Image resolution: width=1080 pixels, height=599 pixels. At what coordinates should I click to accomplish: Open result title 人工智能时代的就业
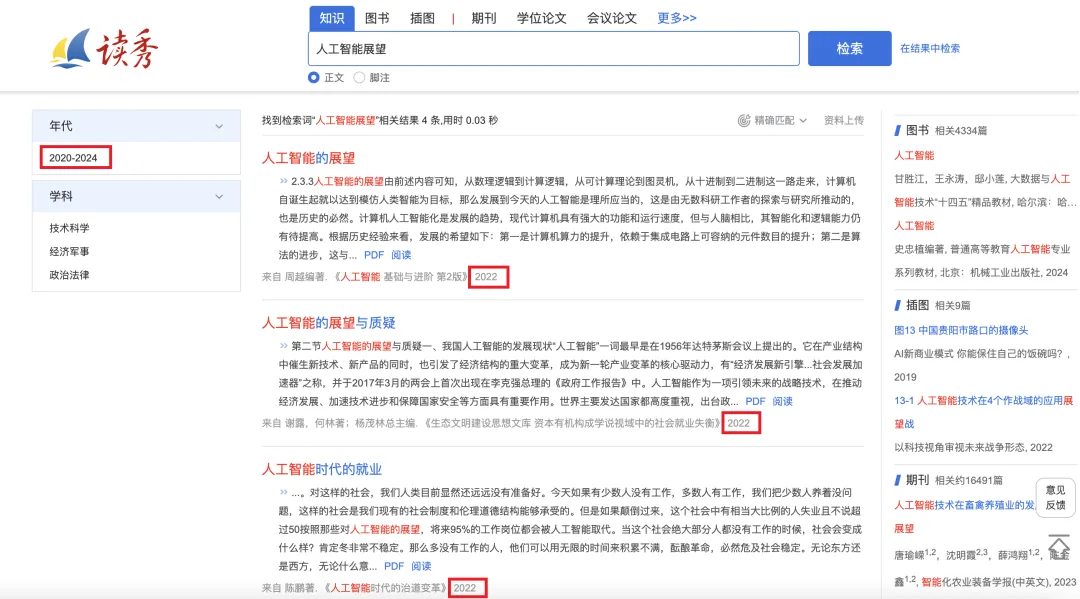(x=322, y=470)
